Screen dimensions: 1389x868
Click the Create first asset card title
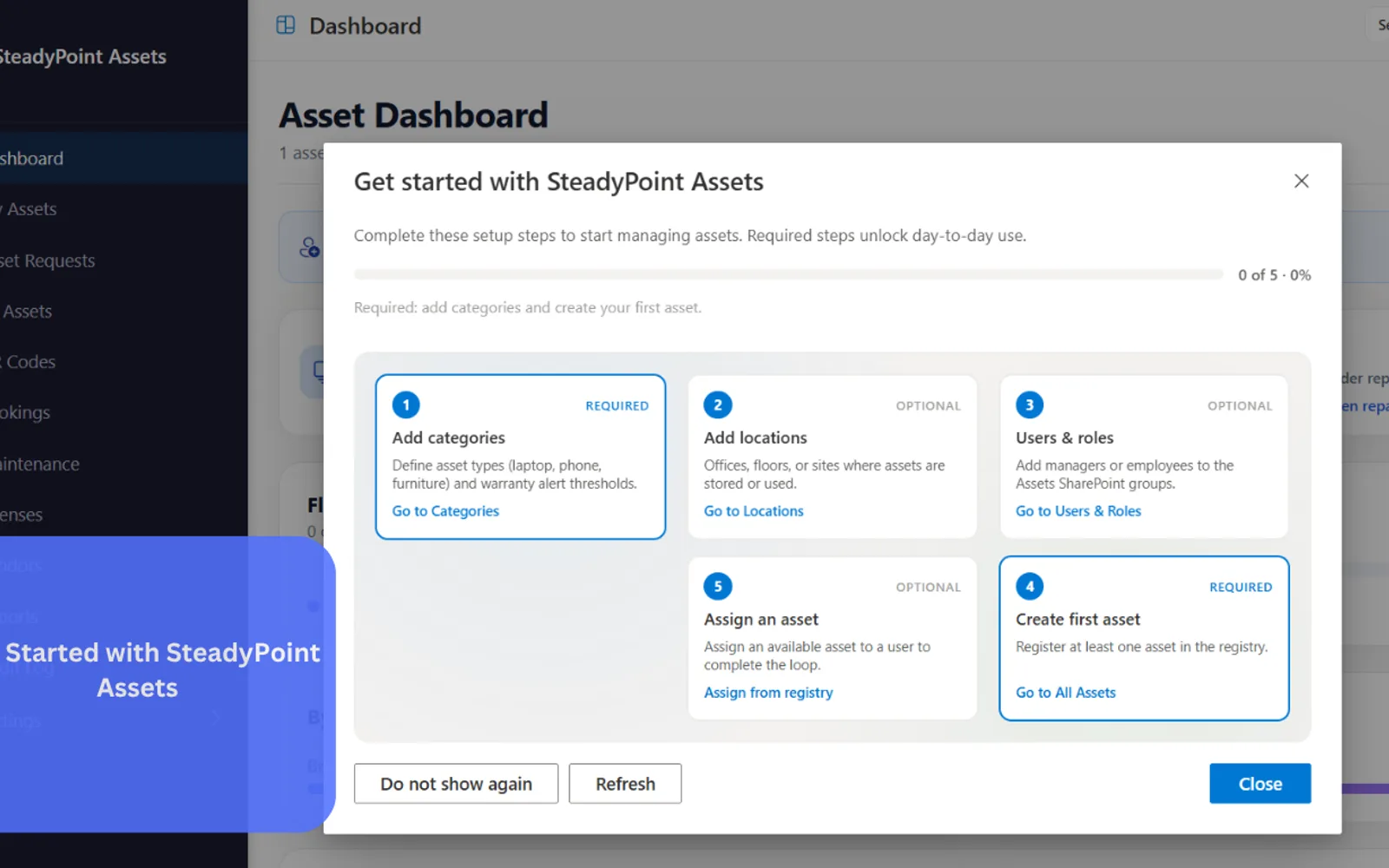click(x=1077, y=619)
